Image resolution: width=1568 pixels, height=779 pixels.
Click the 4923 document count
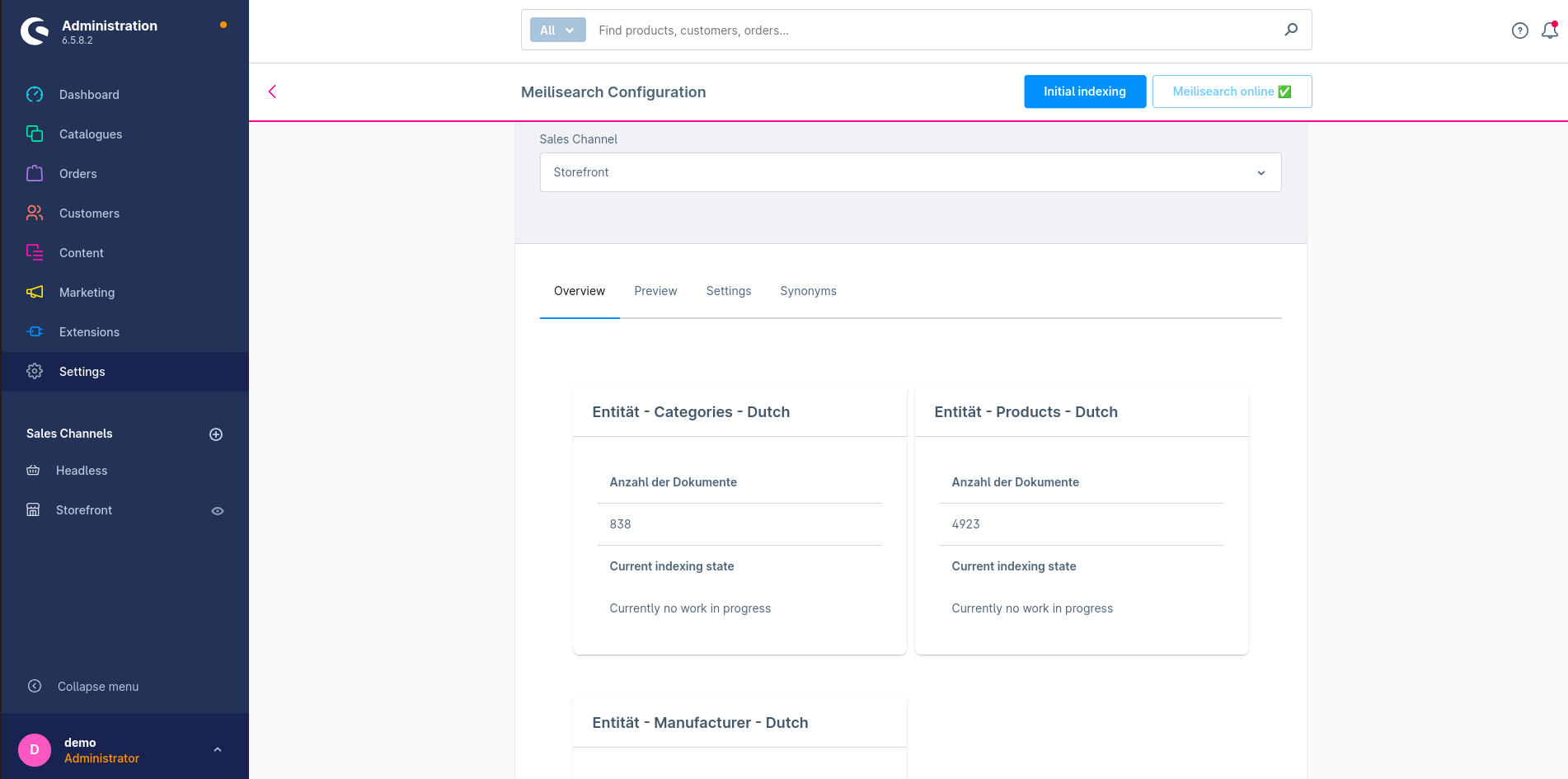(x=965, y=524)
